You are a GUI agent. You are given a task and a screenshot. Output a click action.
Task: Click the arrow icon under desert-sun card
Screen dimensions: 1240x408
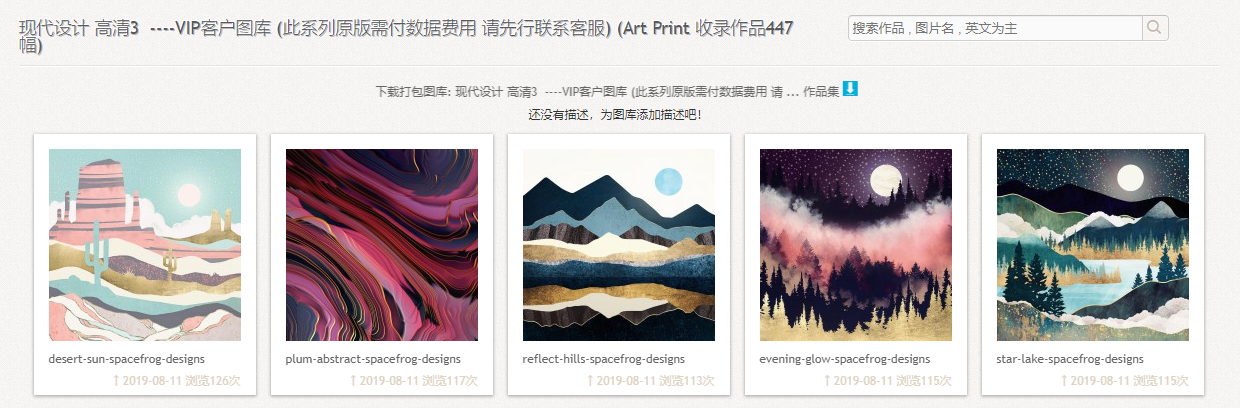click(x=116, y=381)
